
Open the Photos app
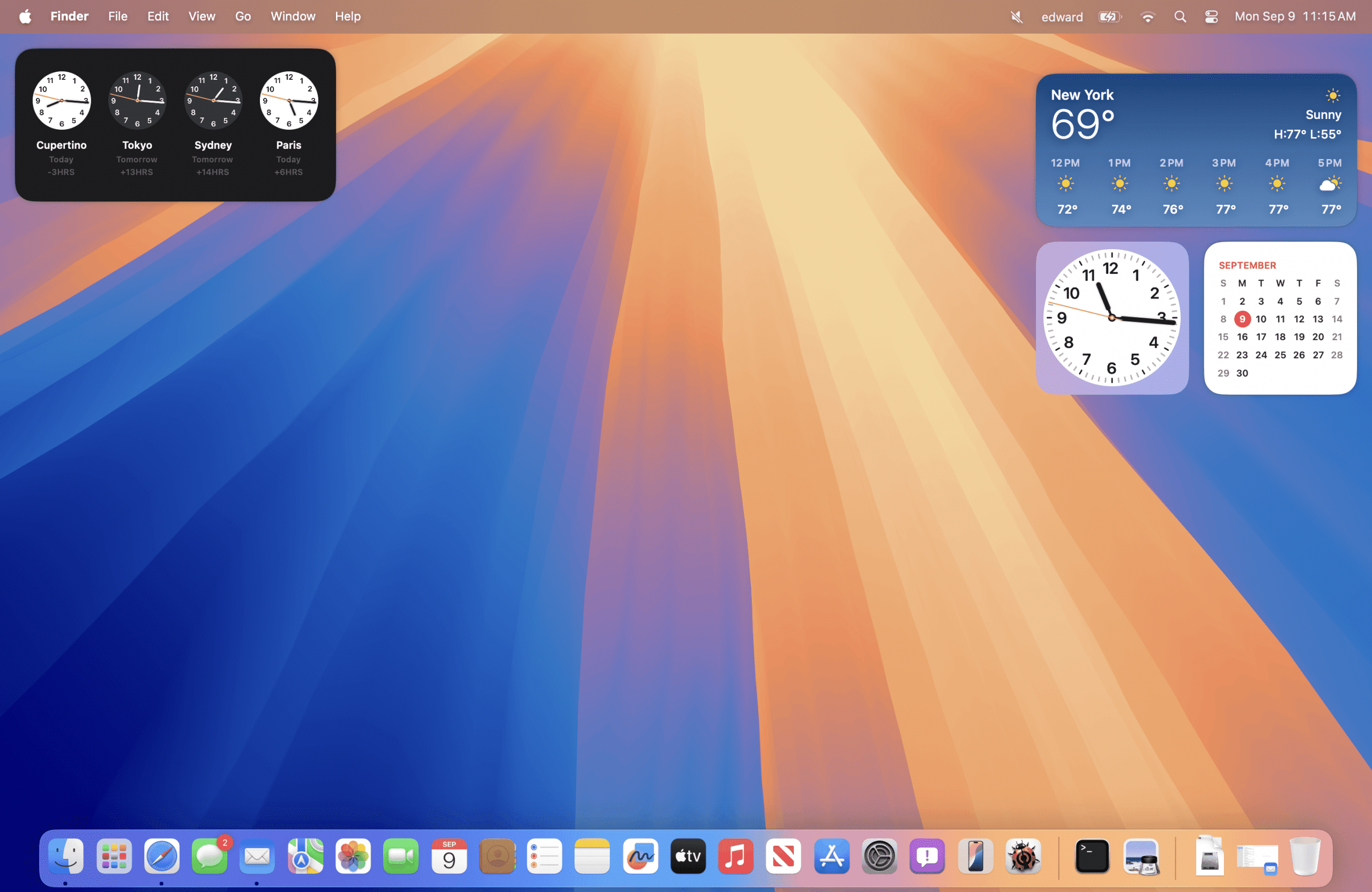point(353,856)
